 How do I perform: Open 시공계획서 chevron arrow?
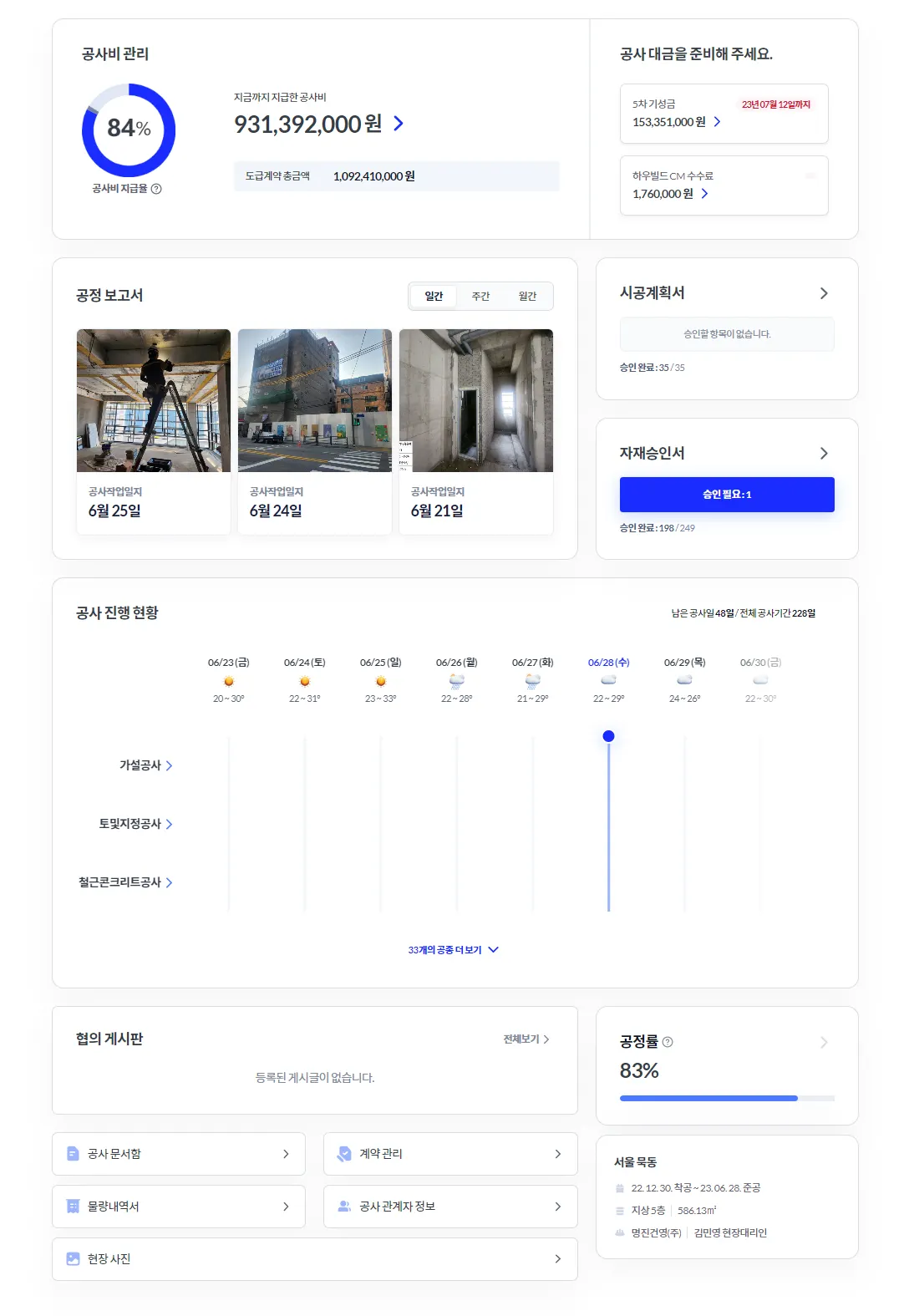click(824, 293)
